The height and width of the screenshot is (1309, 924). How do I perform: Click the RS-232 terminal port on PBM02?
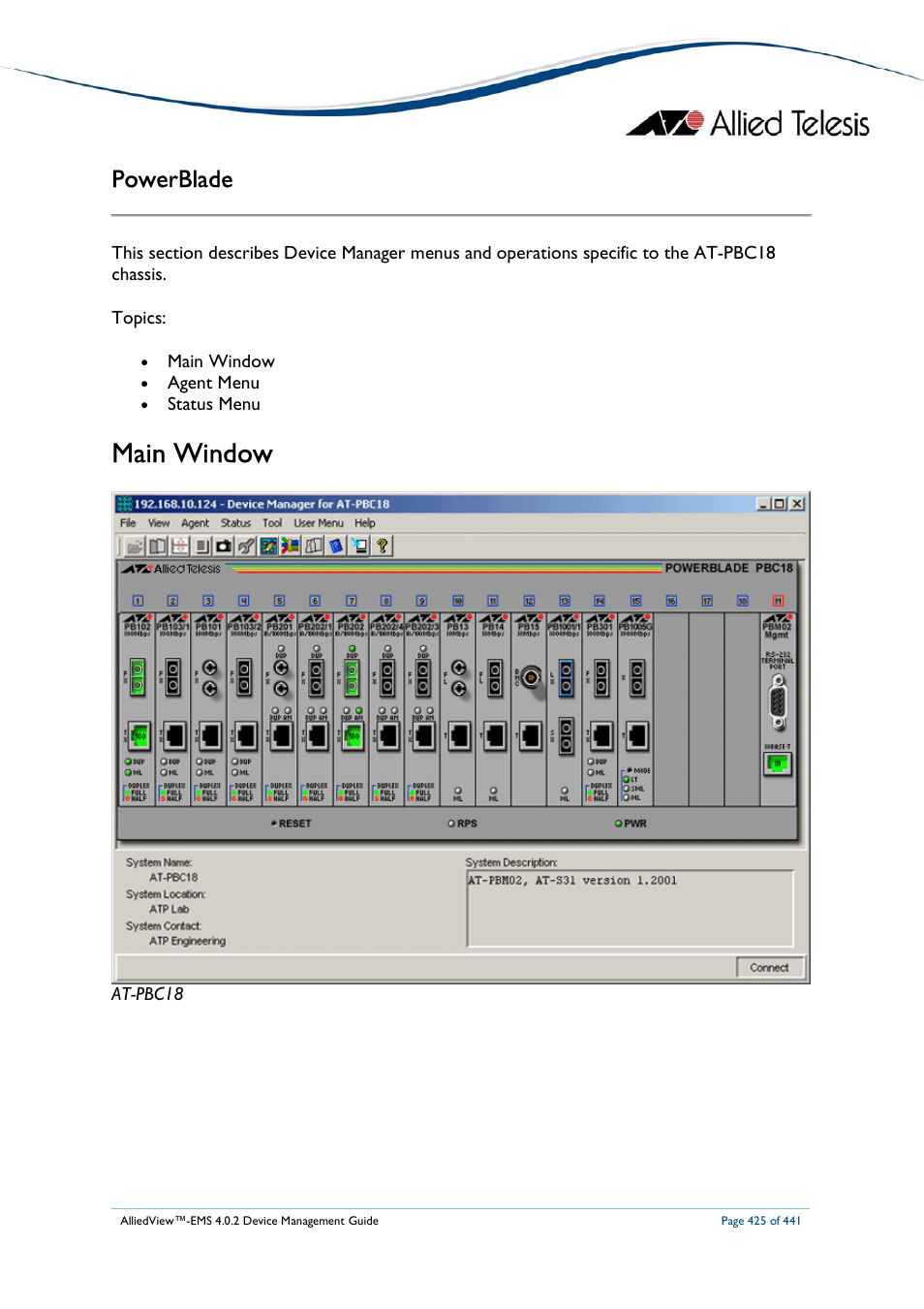(778, 702)
